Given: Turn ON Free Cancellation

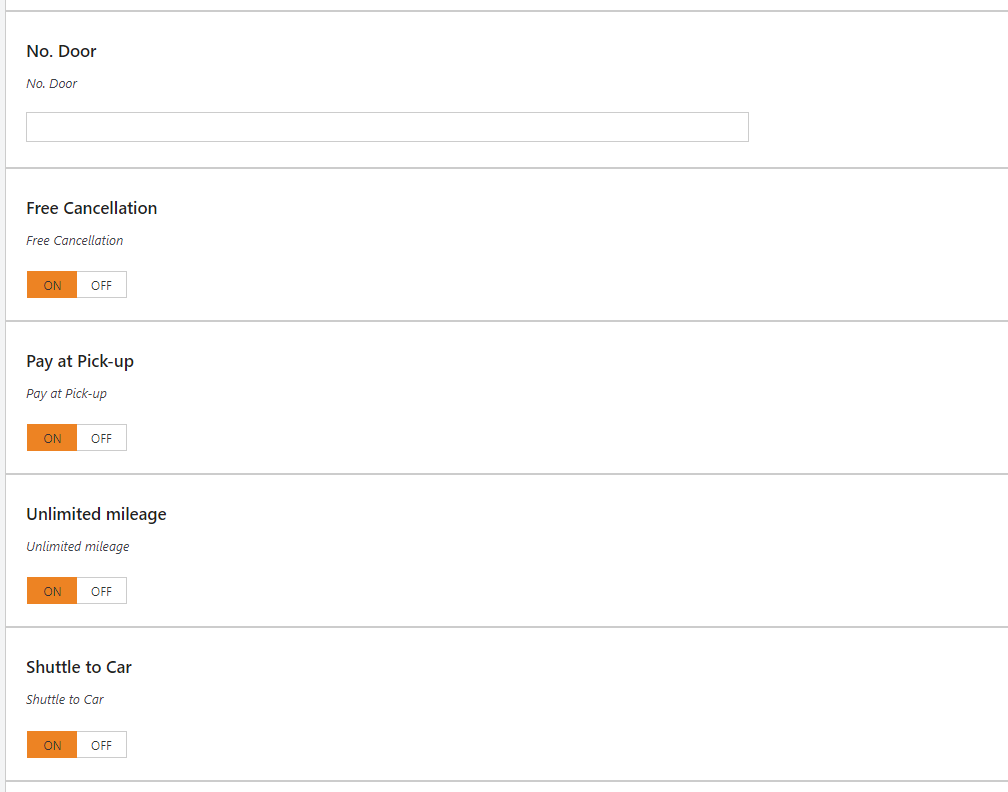Looking at the screenshot, I should [52, 285].
